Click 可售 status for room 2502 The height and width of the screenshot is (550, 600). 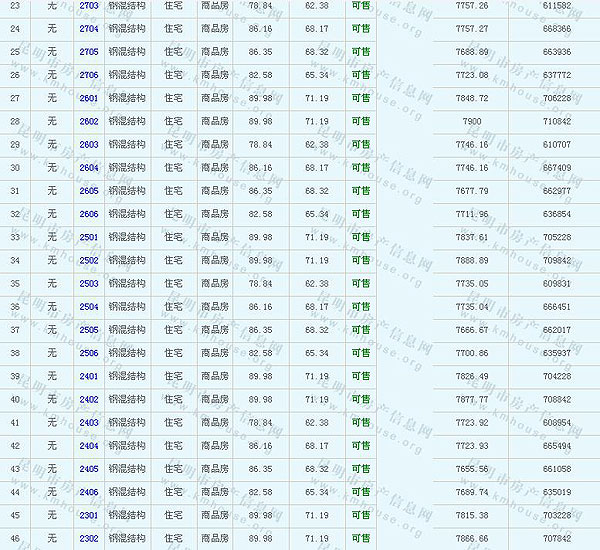(x=360, y=261)
